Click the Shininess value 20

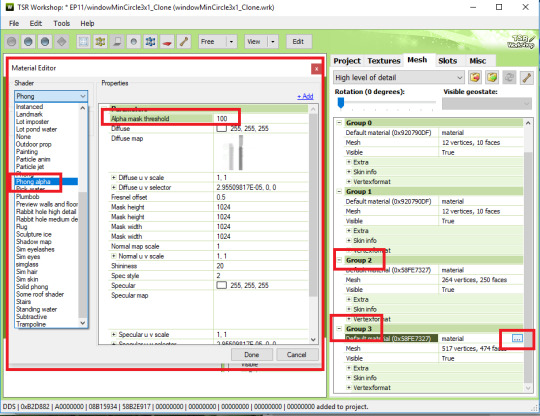coord(220,266)
